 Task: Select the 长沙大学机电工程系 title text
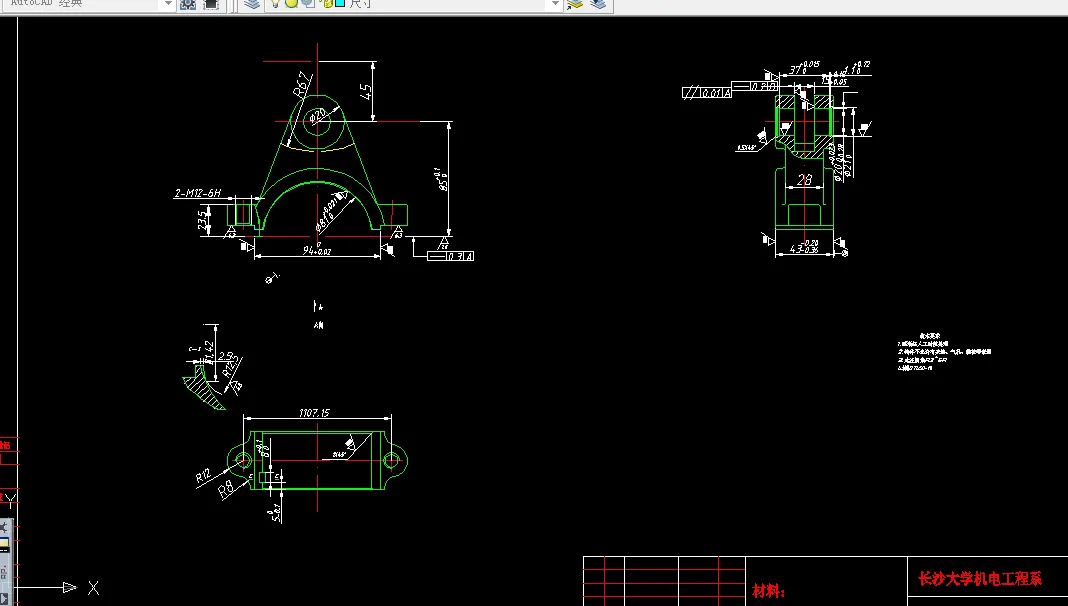(x=980, y=579)
